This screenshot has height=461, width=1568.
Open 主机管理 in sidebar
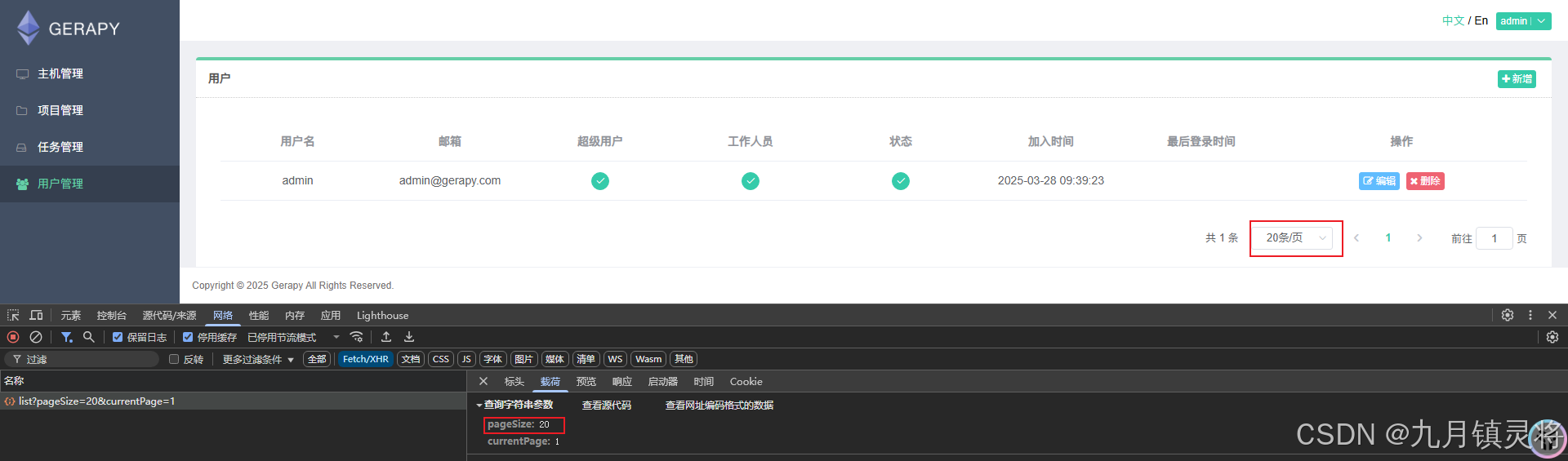click(x=90, y=73)
